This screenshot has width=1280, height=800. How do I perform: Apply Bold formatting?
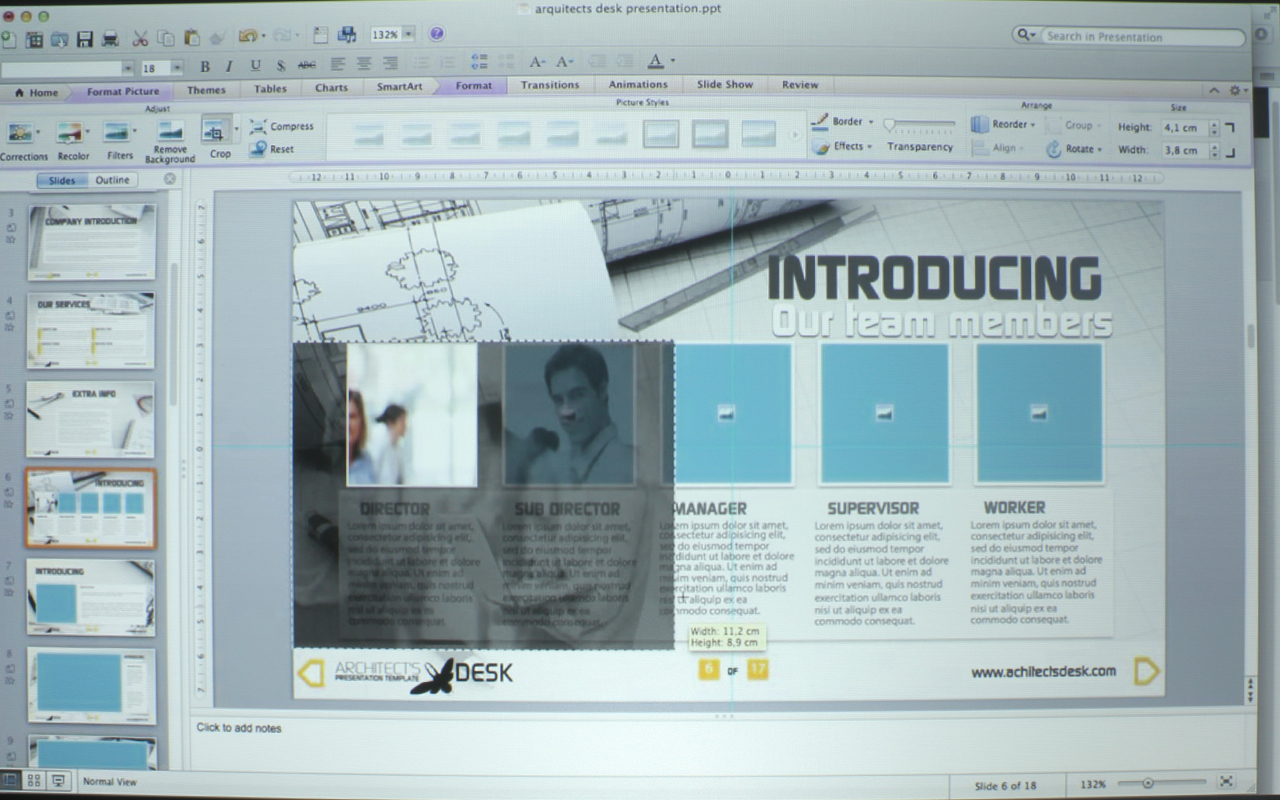(x=205, y=66)
